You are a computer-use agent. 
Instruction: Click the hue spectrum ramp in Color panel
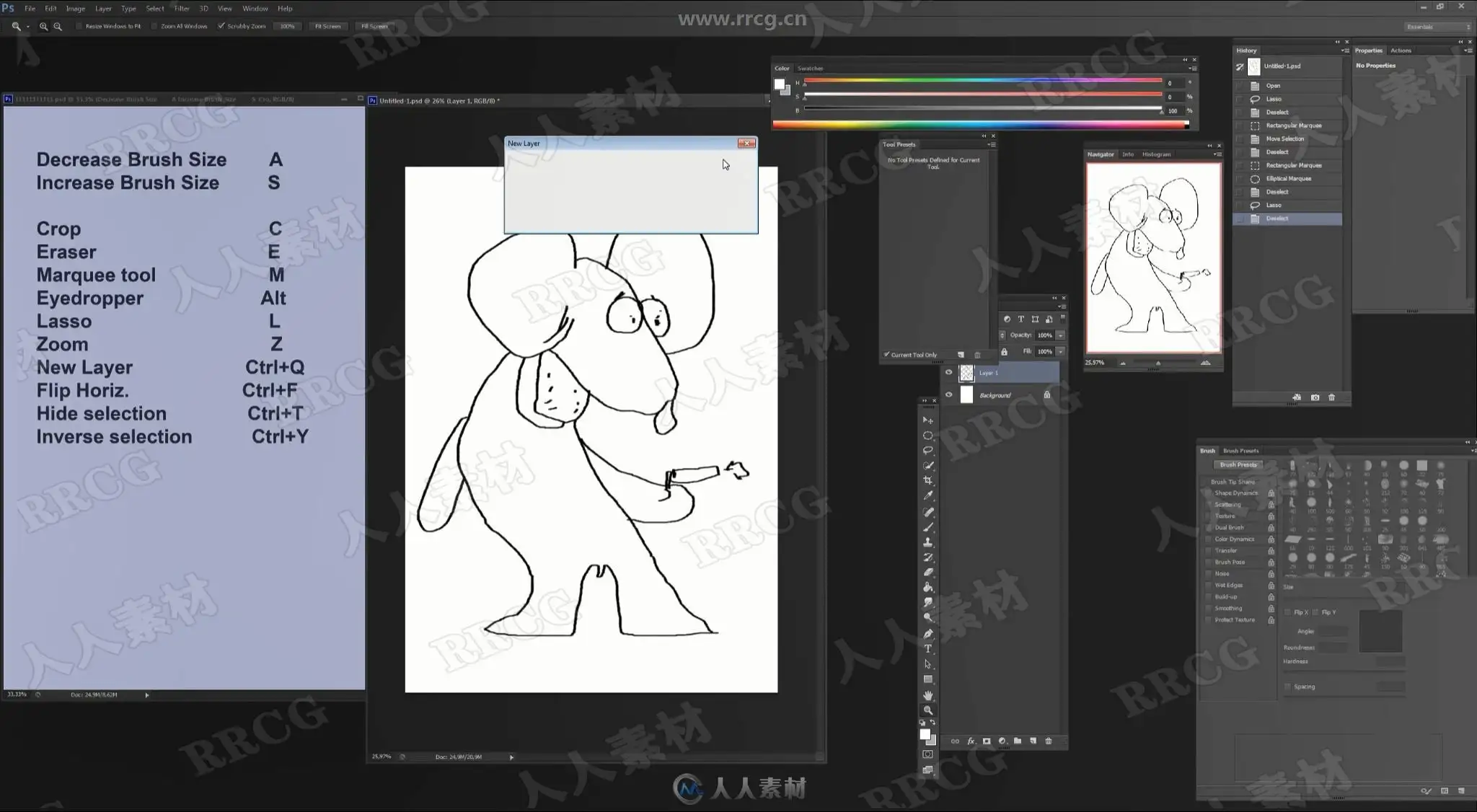(x=979, y=125)
